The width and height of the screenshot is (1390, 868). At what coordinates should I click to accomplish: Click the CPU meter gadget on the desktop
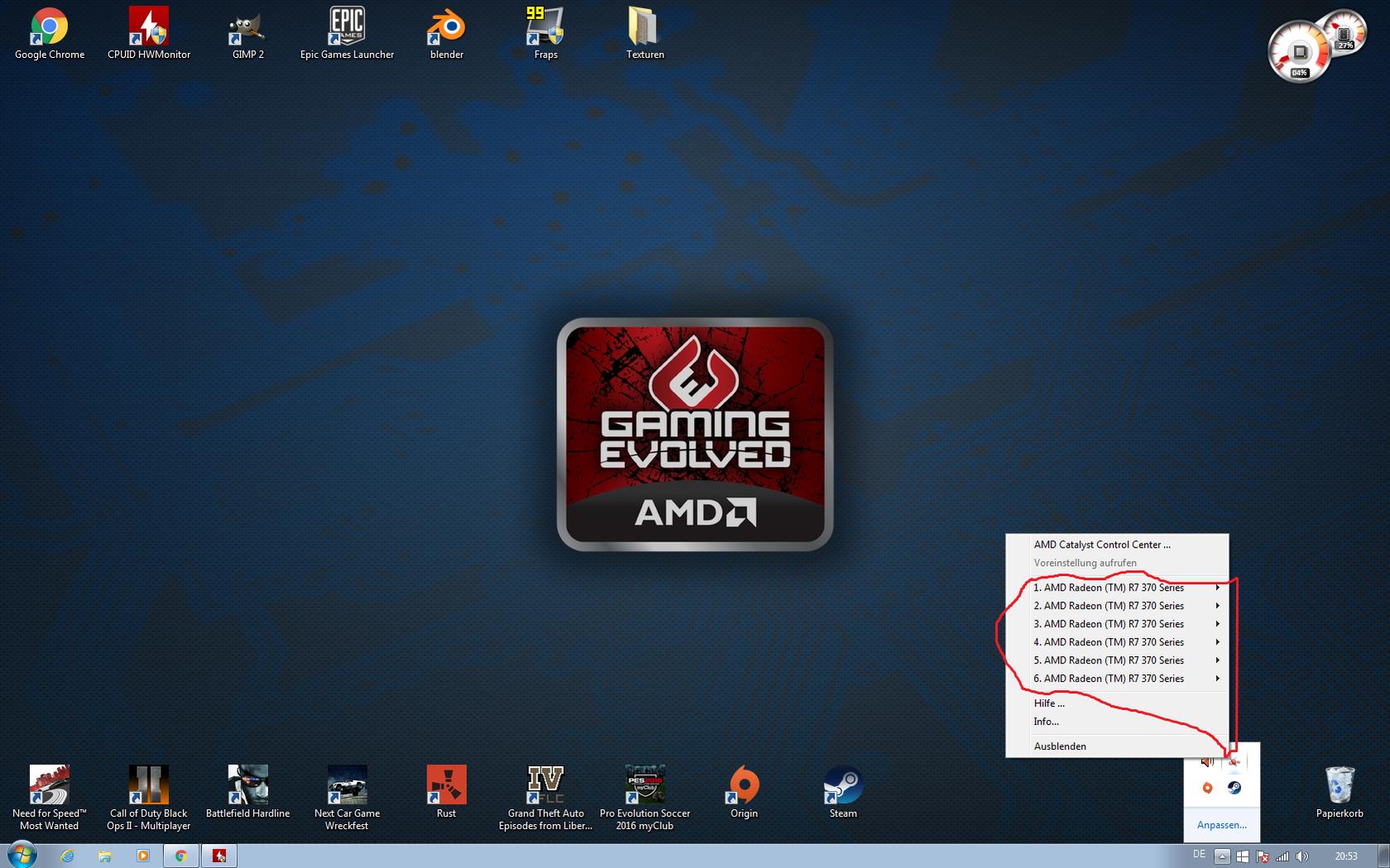click(x=1299, y=52)
